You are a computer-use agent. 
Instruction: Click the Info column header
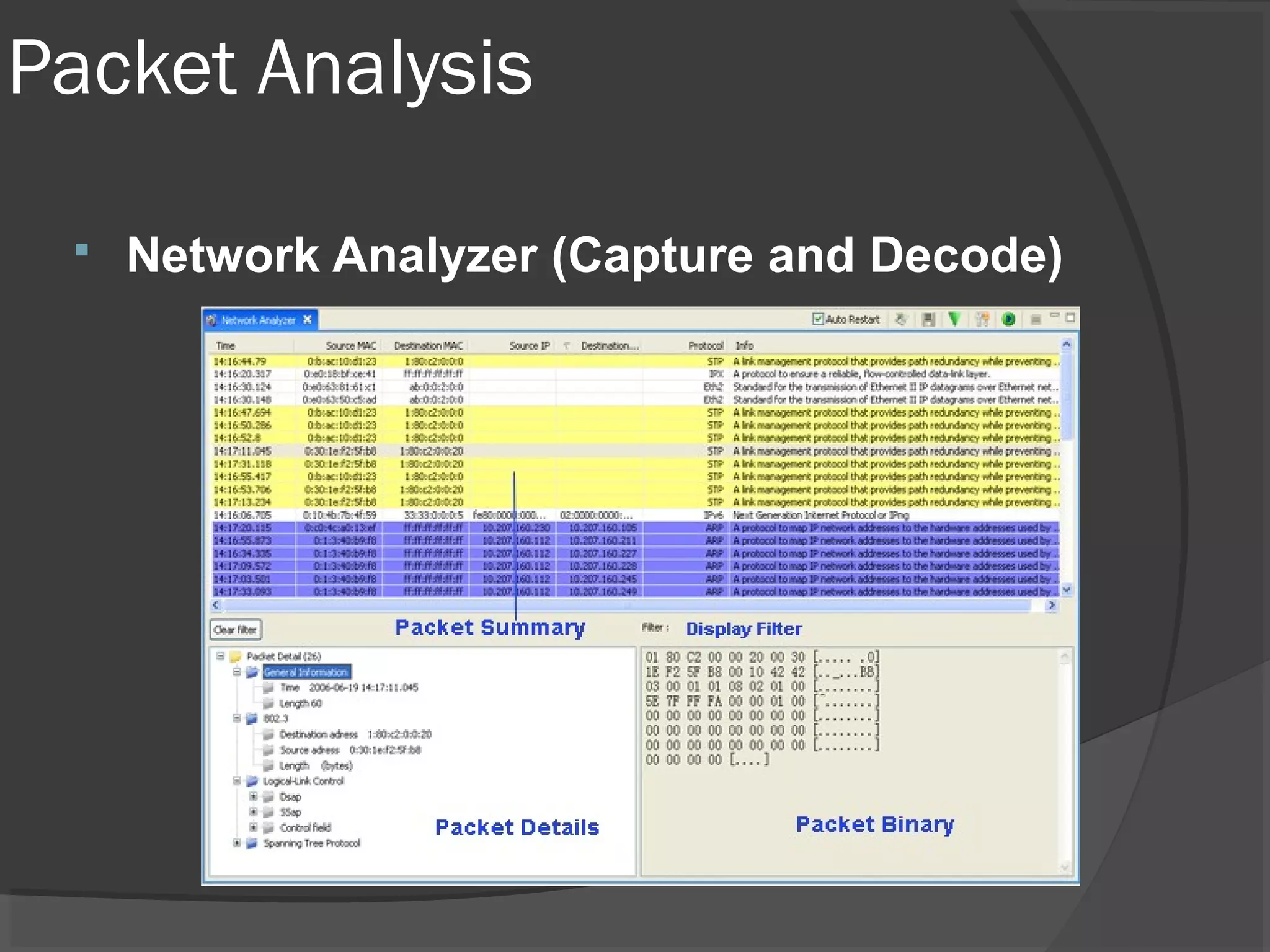tap(894, 346)
